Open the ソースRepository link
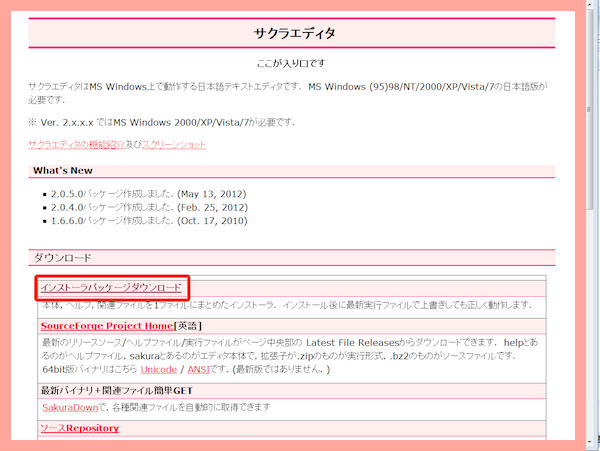 click(x=80, y=428)
